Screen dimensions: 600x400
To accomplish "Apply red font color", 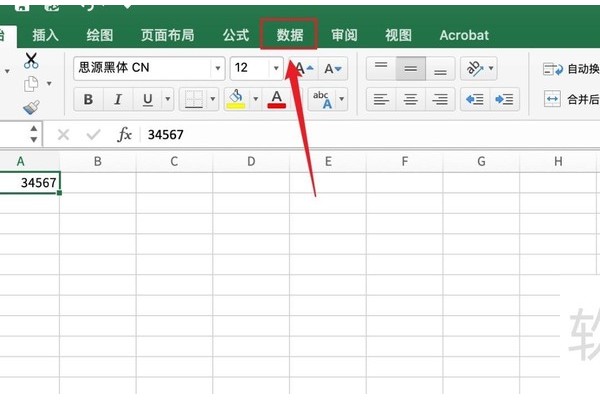I will tap(277, 100).
